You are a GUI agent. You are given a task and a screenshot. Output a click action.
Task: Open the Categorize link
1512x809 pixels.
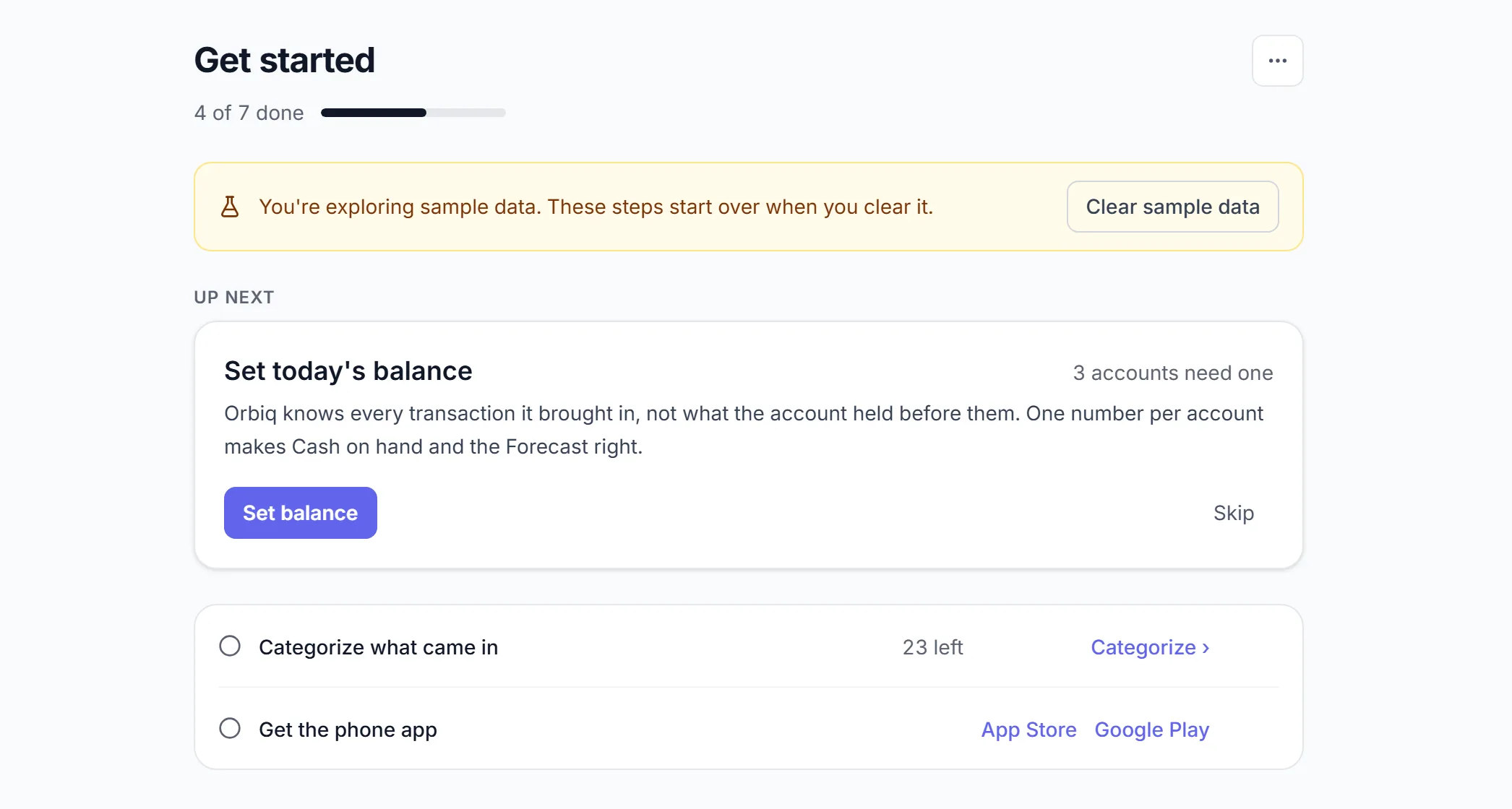point(1150,647)
